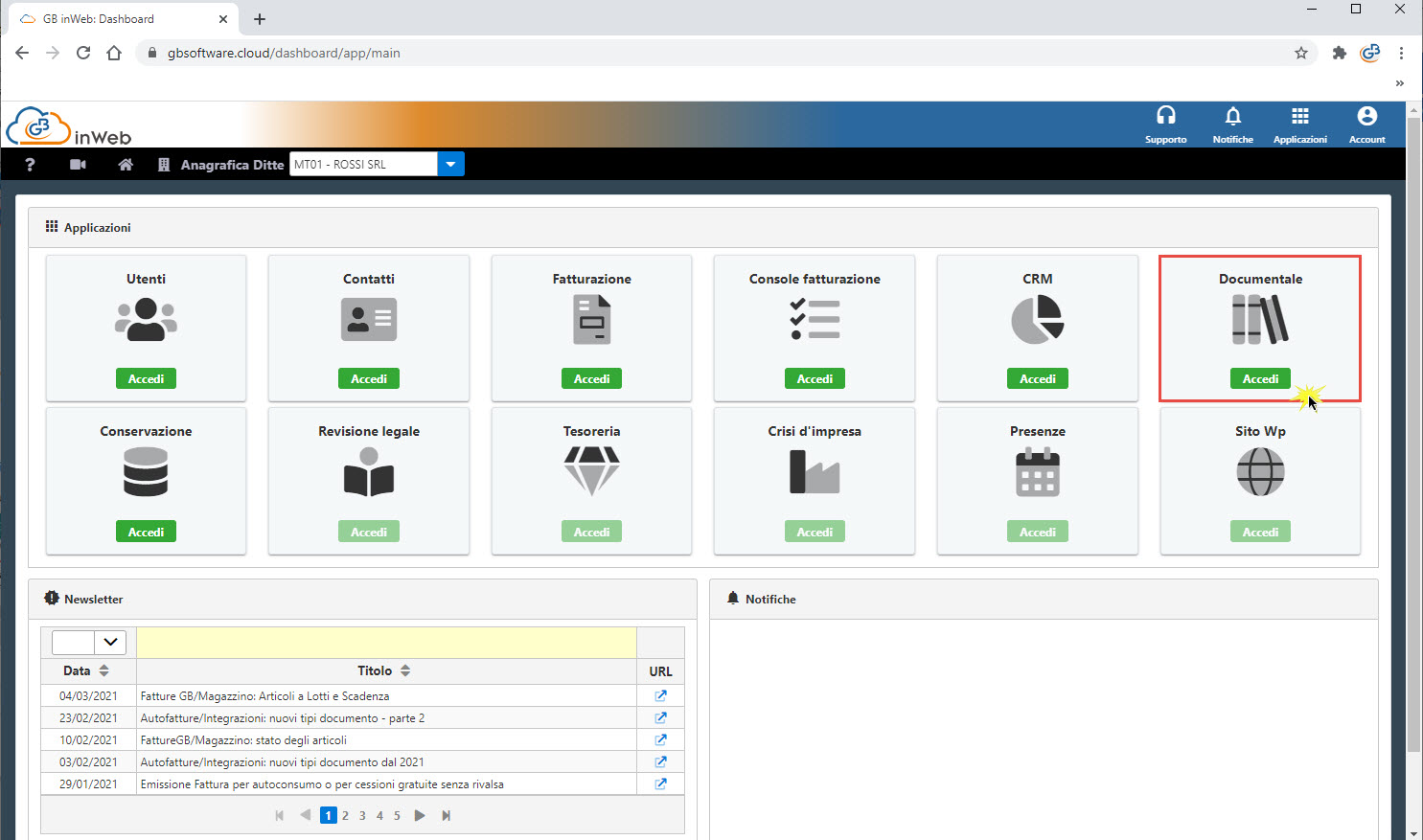Viewport: 1423px width, 840px height.
Task: Click the Notifiche bell icon in header
Action: coord(1232,117)
